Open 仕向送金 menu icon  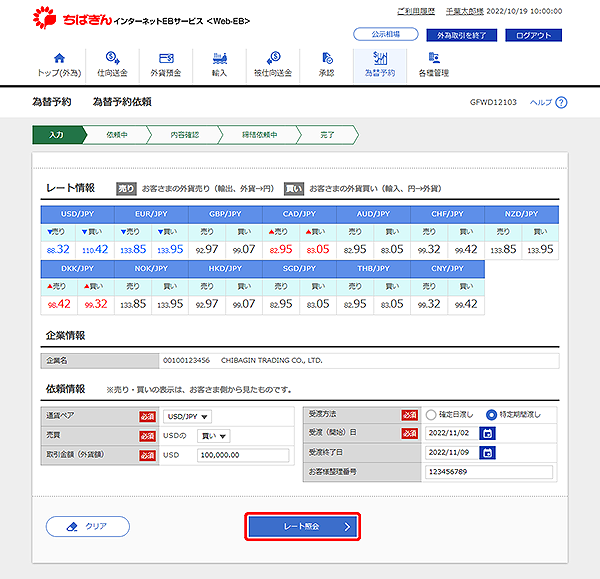(112, 58)
